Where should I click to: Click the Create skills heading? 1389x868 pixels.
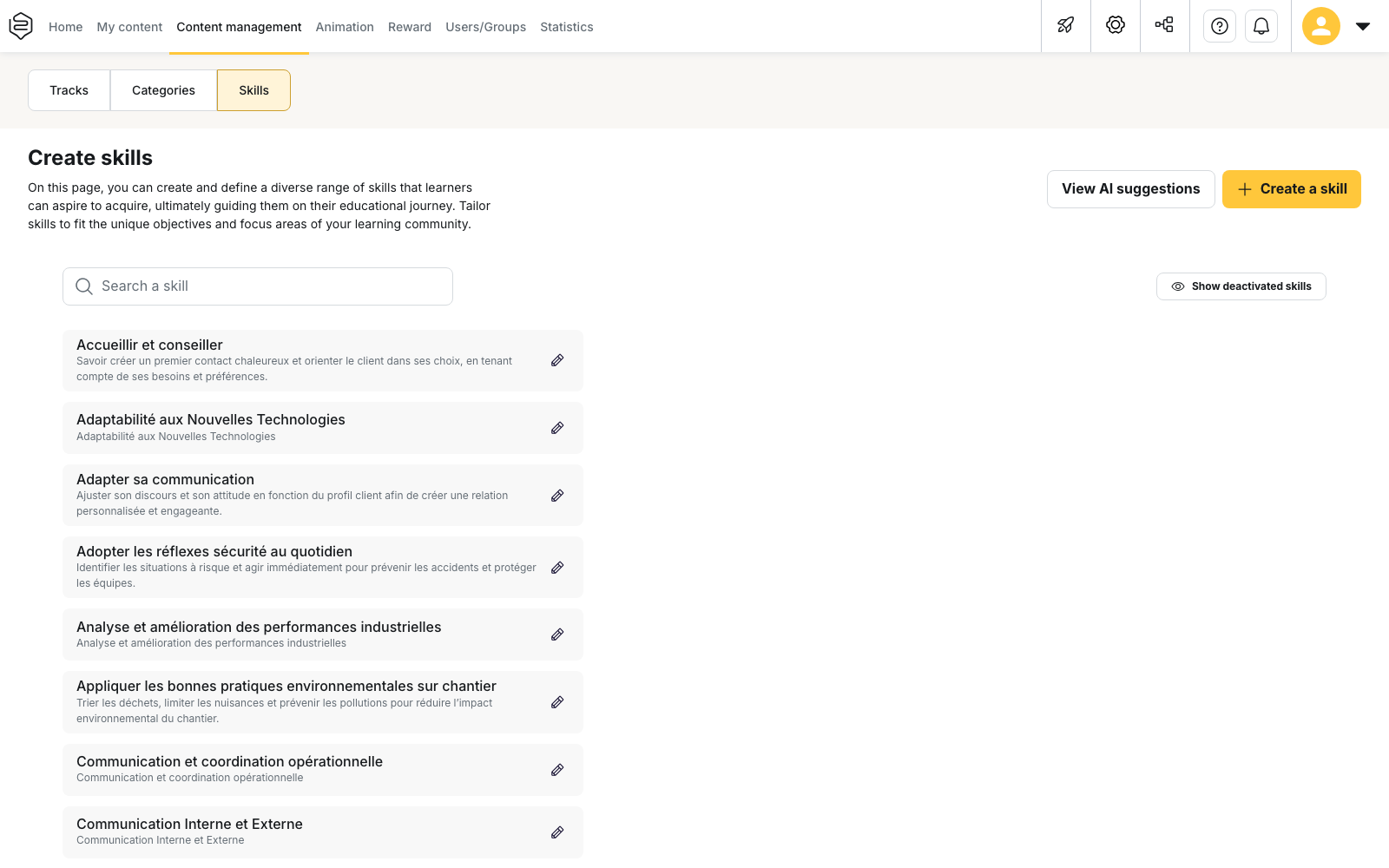[x=90, y=158]
